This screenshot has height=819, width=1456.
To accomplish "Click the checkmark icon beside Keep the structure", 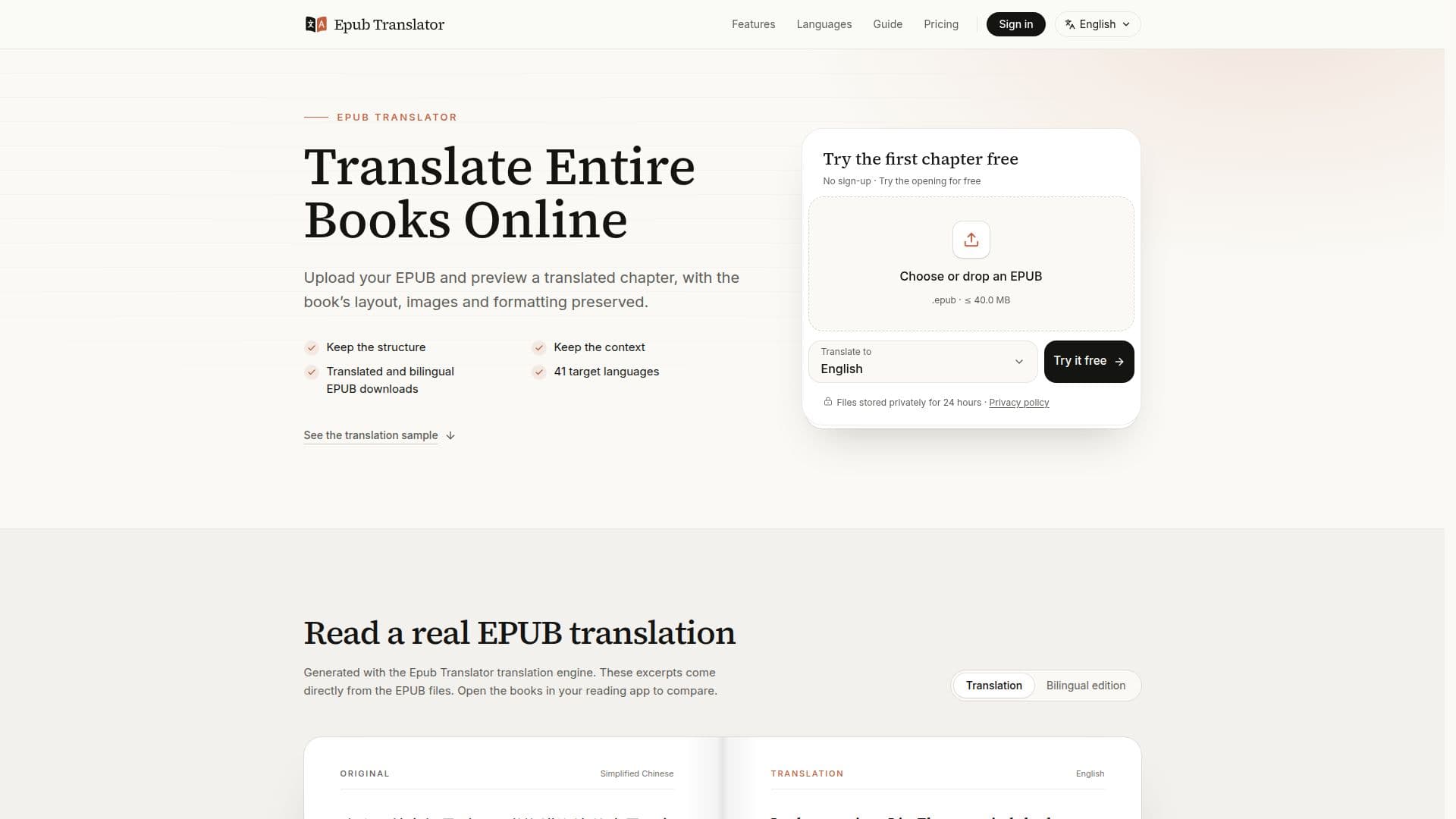I will (x=311, y=347).
